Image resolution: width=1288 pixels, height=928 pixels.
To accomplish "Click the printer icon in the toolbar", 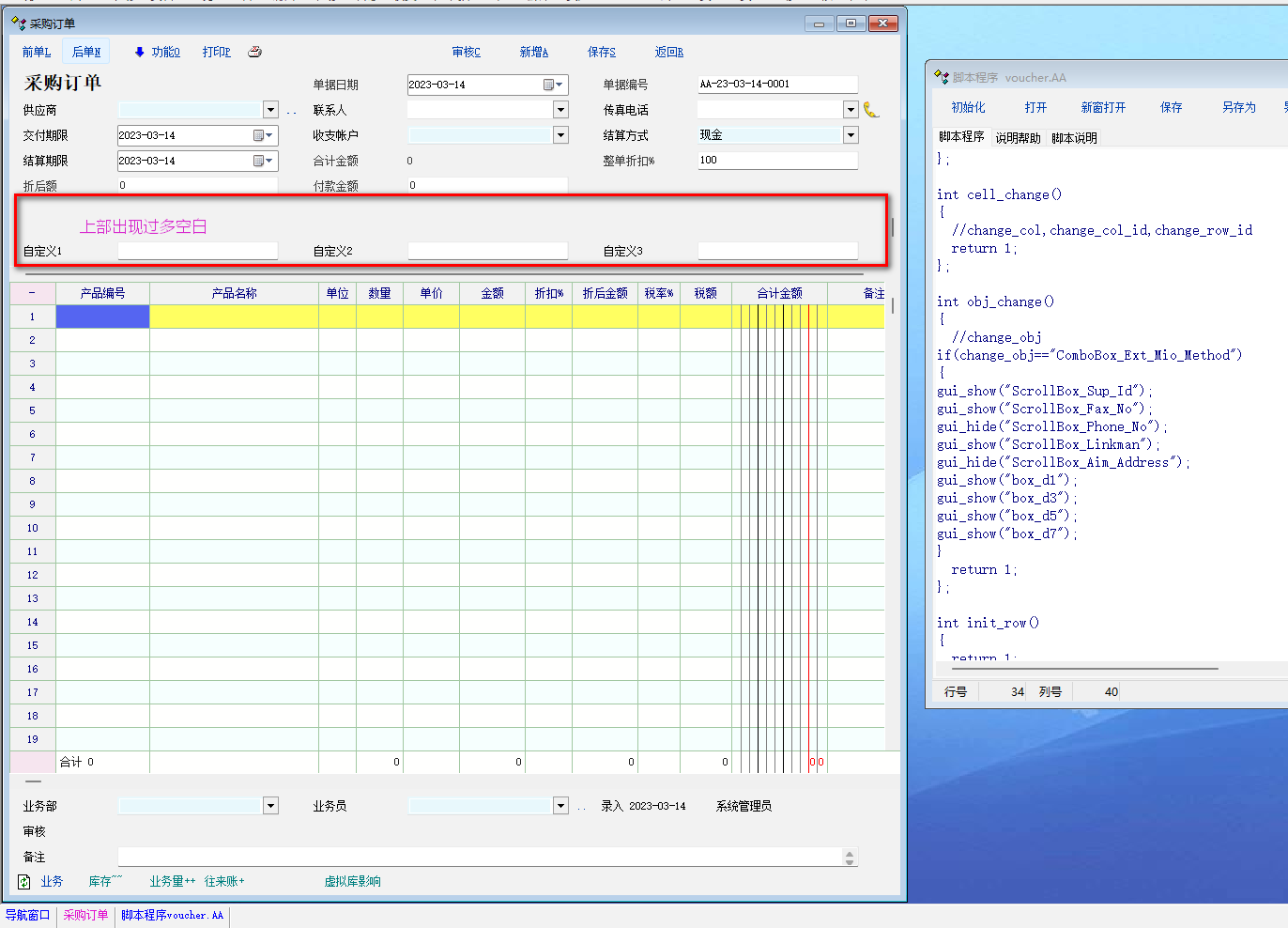I will point(254,52).
